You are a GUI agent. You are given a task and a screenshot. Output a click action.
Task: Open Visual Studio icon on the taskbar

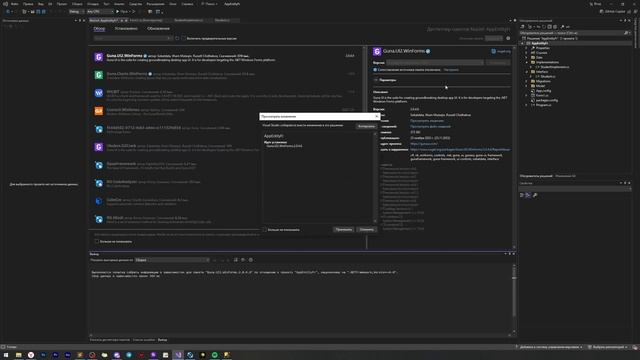(178, 355)
